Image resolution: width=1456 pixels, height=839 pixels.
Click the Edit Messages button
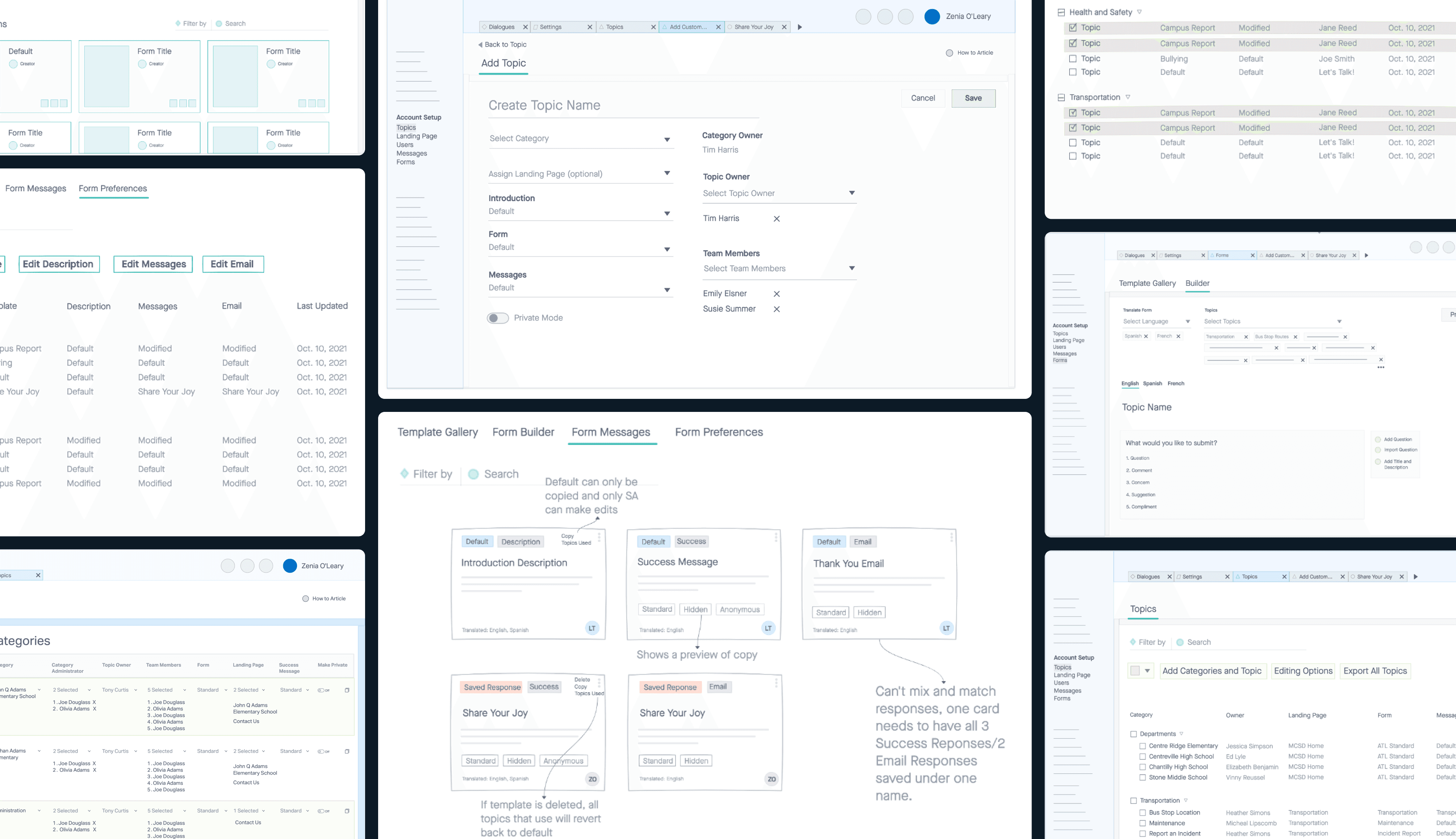[x=153, y=264]
